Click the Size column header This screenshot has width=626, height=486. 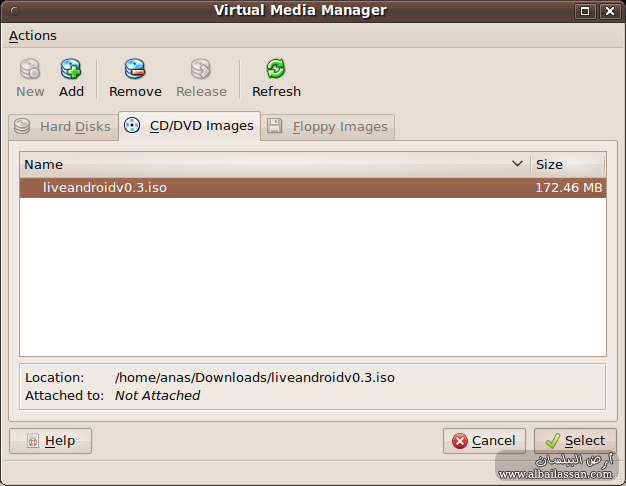coord(568,165)
